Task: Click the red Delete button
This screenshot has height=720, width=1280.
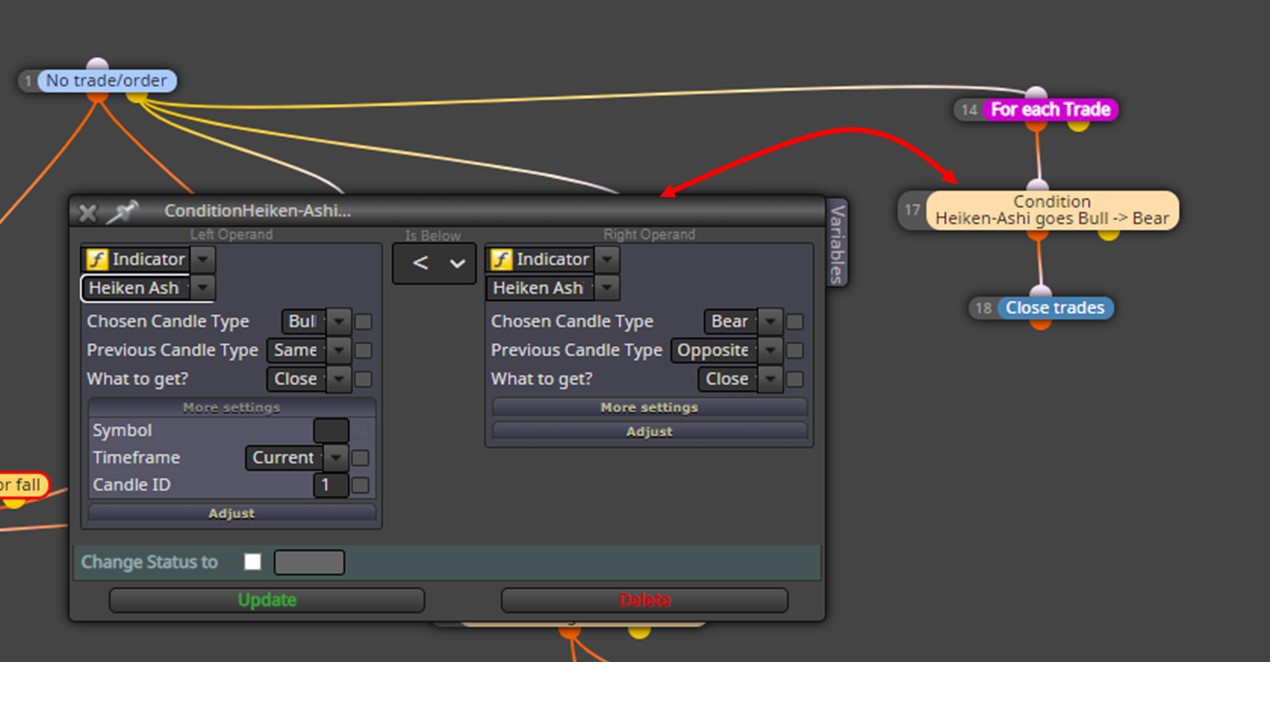Action: pyautogui.click(x=644, y=600)
